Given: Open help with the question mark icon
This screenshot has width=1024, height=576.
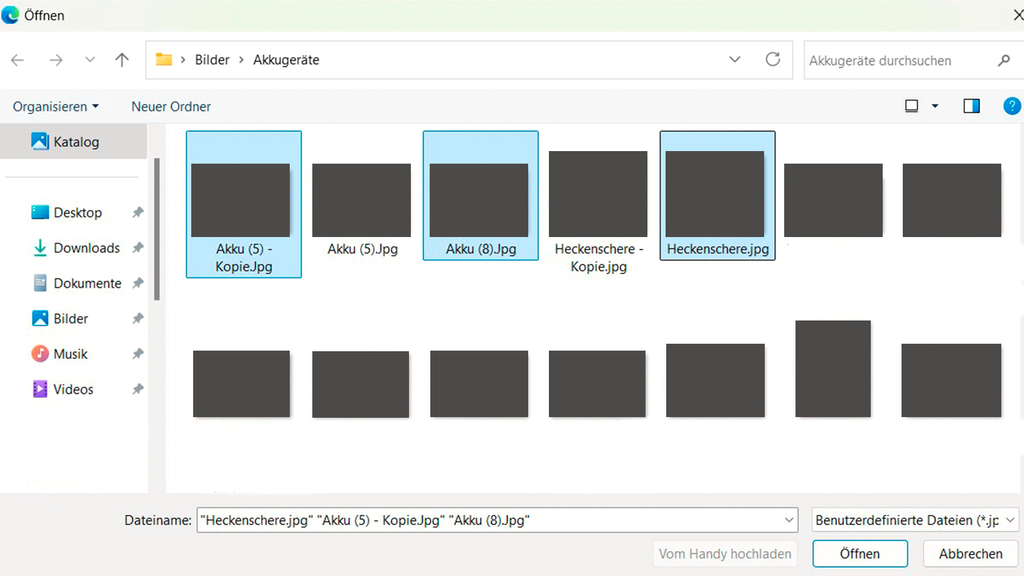Looking at the screenshot, I should [1011, 106].
